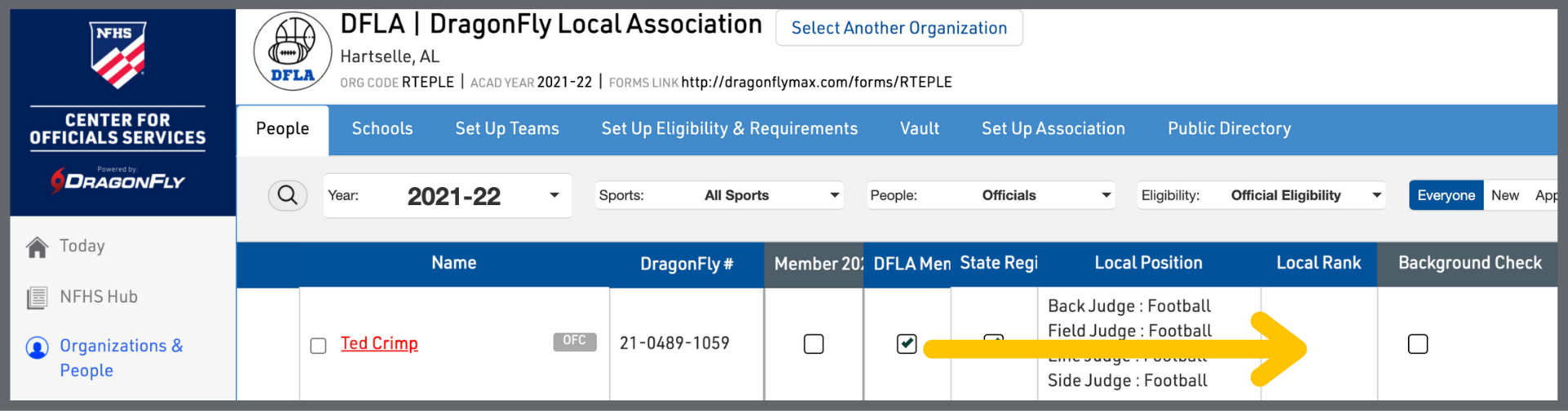
Task: Open Ted Crimp's profile link
Action: coord(379,344)
